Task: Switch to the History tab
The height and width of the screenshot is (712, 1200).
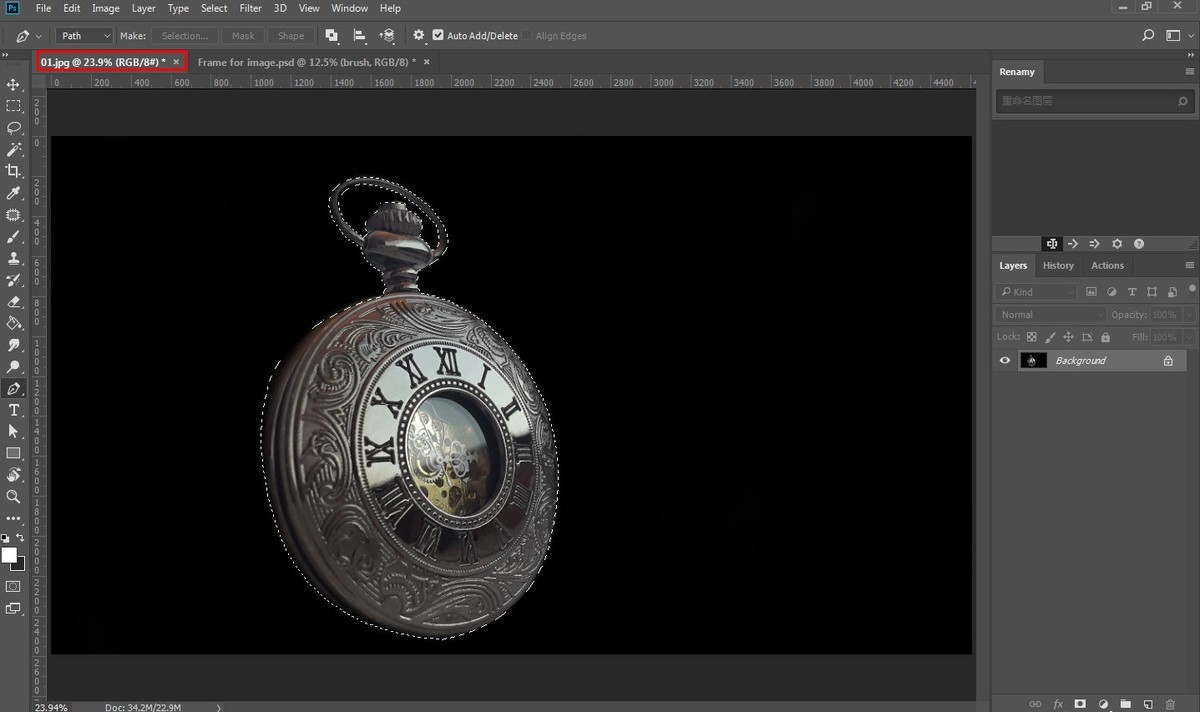Action: click(1057, 266)
